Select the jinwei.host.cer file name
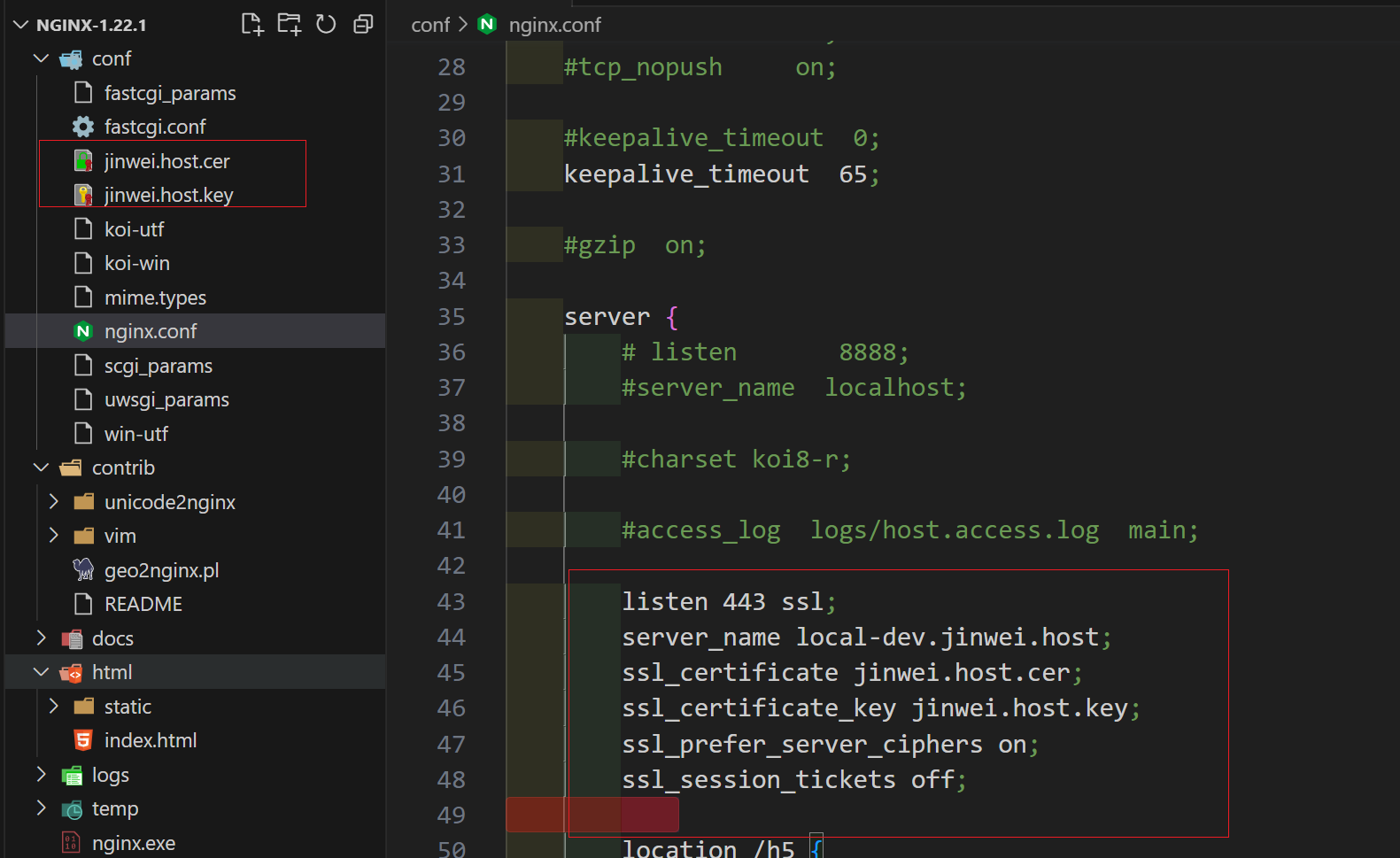This screenshot has width=1400, height=858. (x=166, y=161)
